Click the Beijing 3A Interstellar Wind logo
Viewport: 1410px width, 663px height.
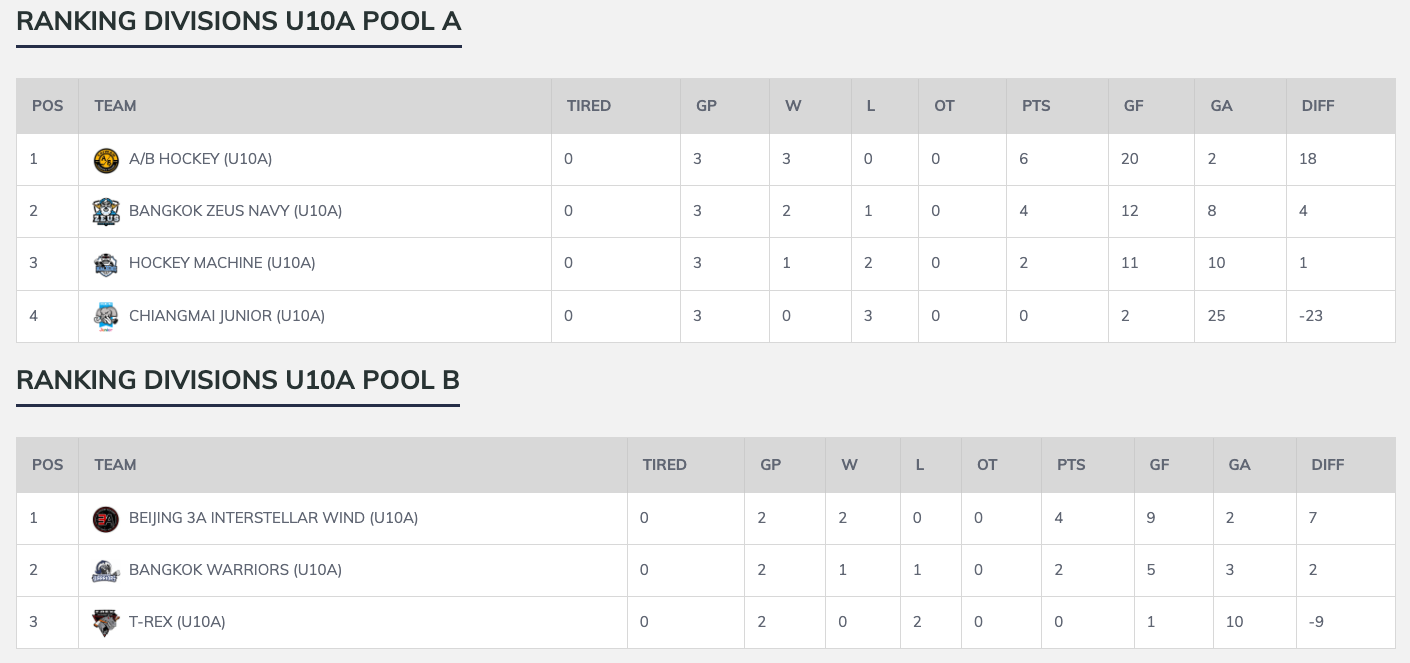click(106, 519)
